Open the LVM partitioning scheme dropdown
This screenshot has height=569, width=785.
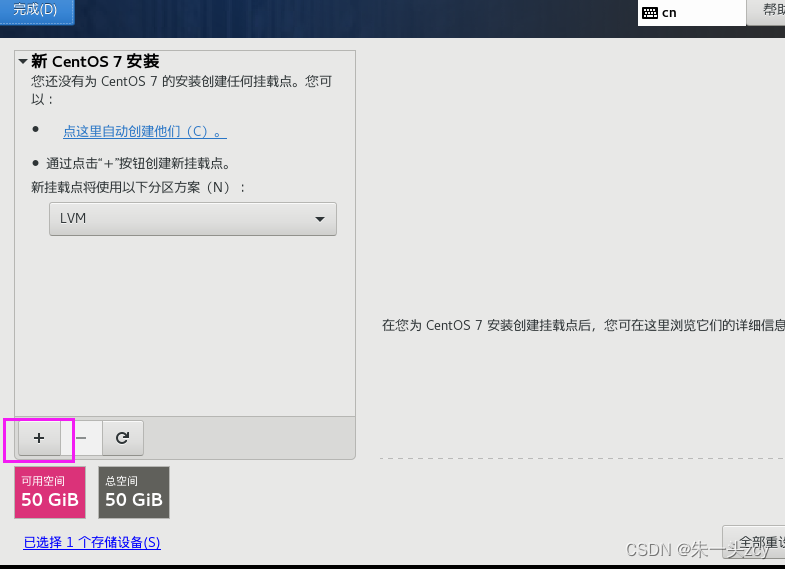coord(193,219)
